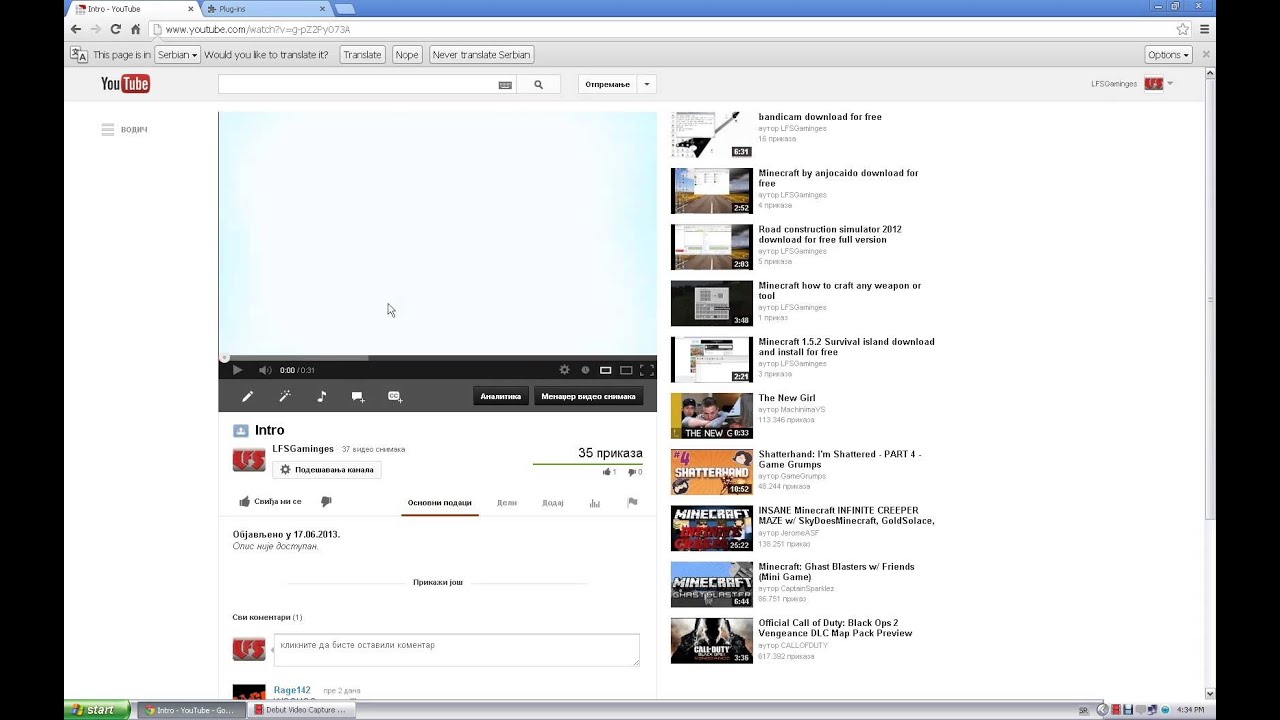Click the Аналитика button

tap(501, 396)
